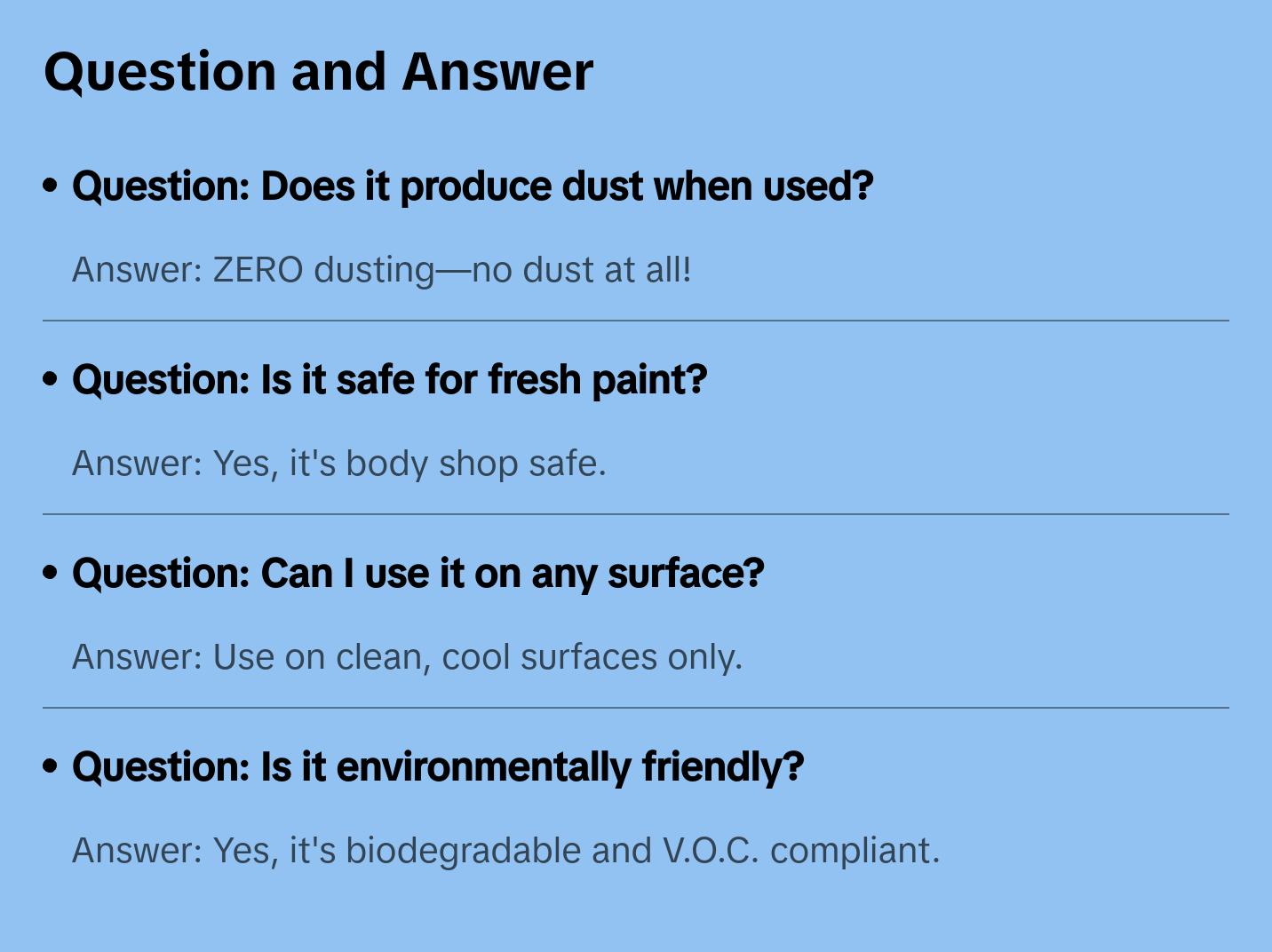Click the bullet beside the environmentally friendly question
The height and width of the screenshot is (952, 1272).
tap(51, 767)
